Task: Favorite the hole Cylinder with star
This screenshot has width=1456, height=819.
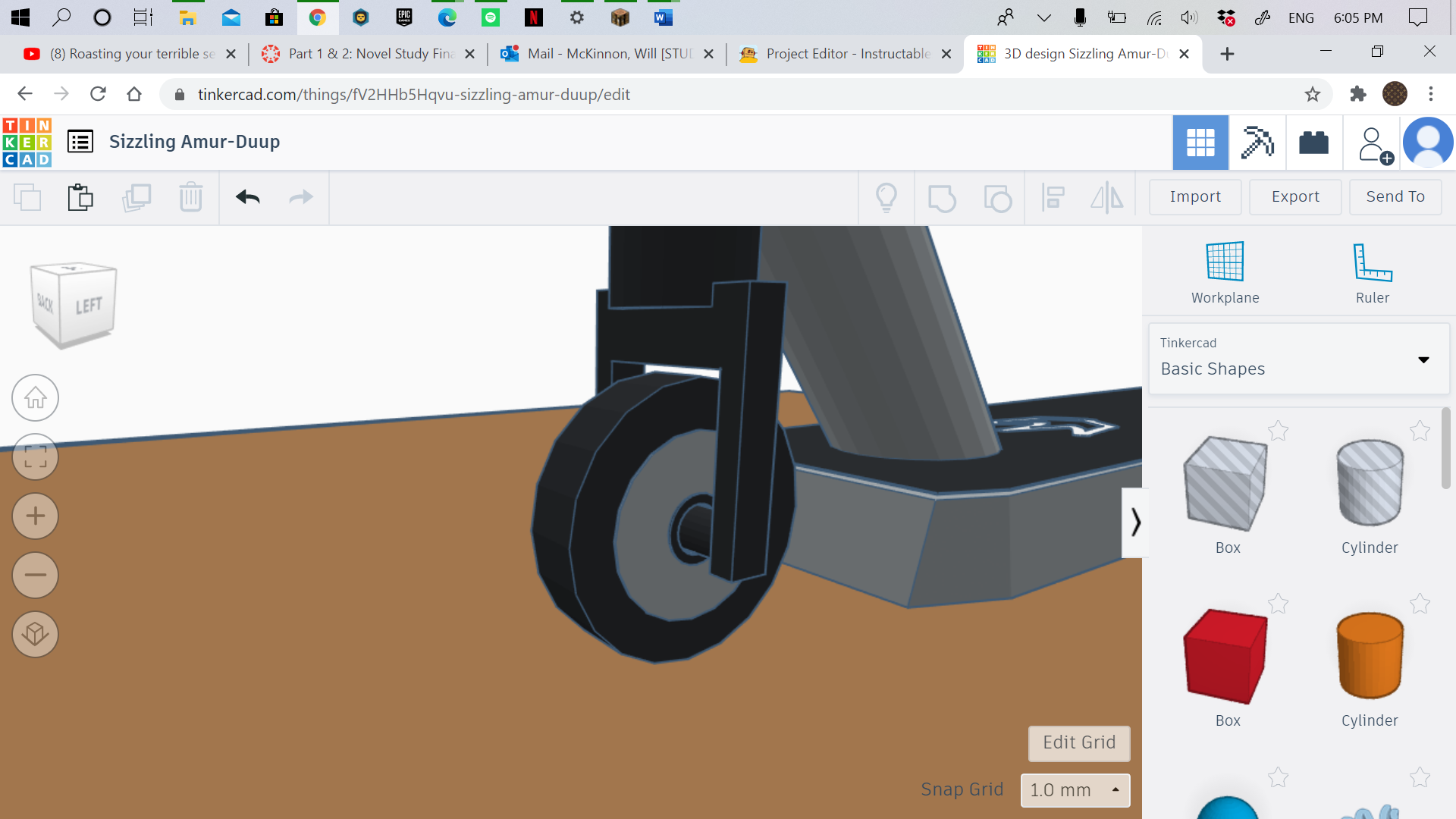Action: [x=1420, y=431]
